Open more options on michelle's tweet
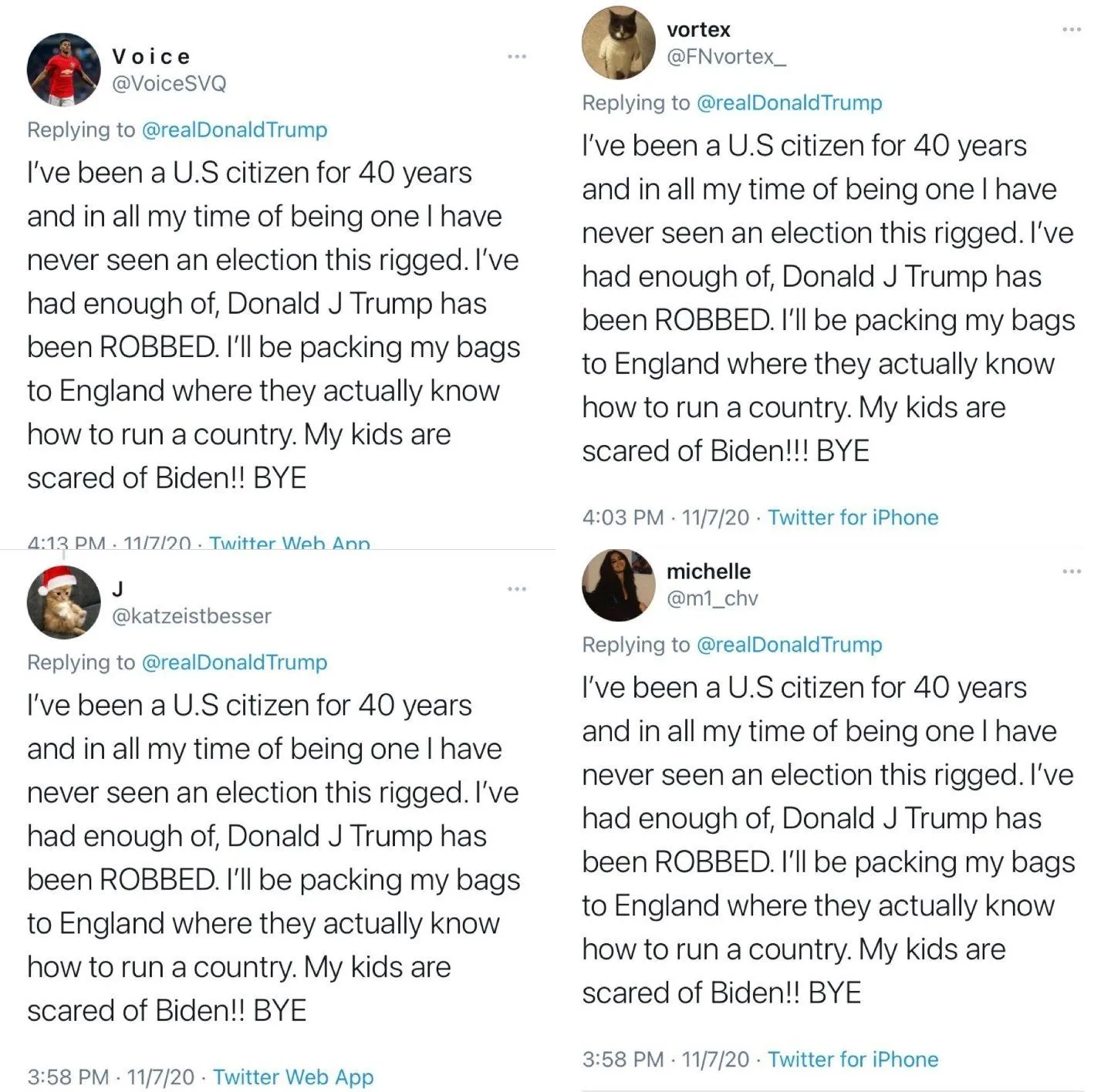The image size is (1111, 1092). pyautogui.click(x=1072, y=571)
